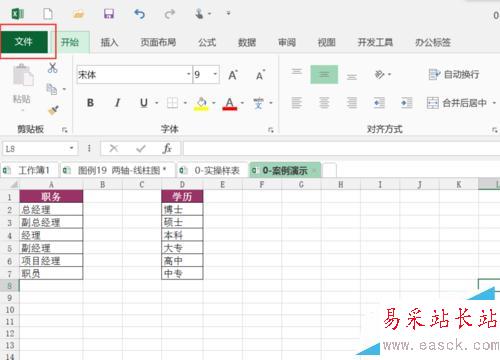Align text to top
Screen dimensions: 500x360
point(297,72)
